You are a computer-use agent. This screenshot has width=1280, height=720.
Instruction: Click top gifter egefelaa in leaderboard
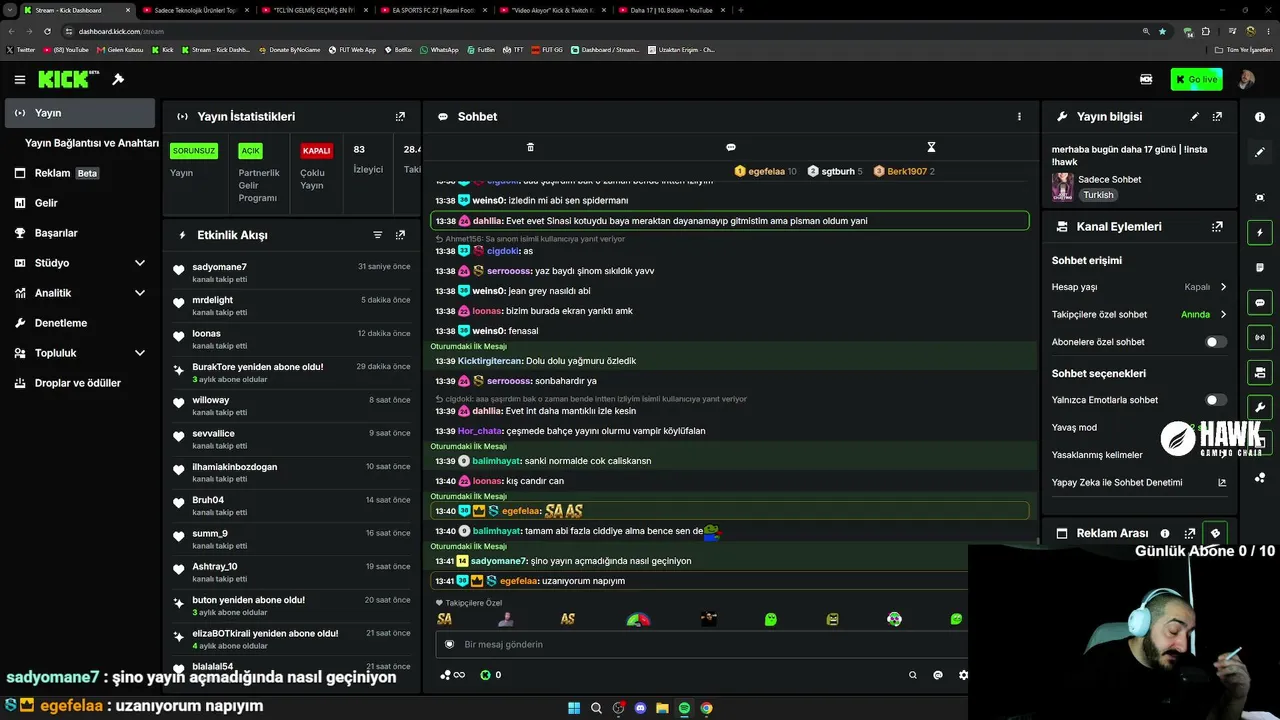[x=765, y=171]
